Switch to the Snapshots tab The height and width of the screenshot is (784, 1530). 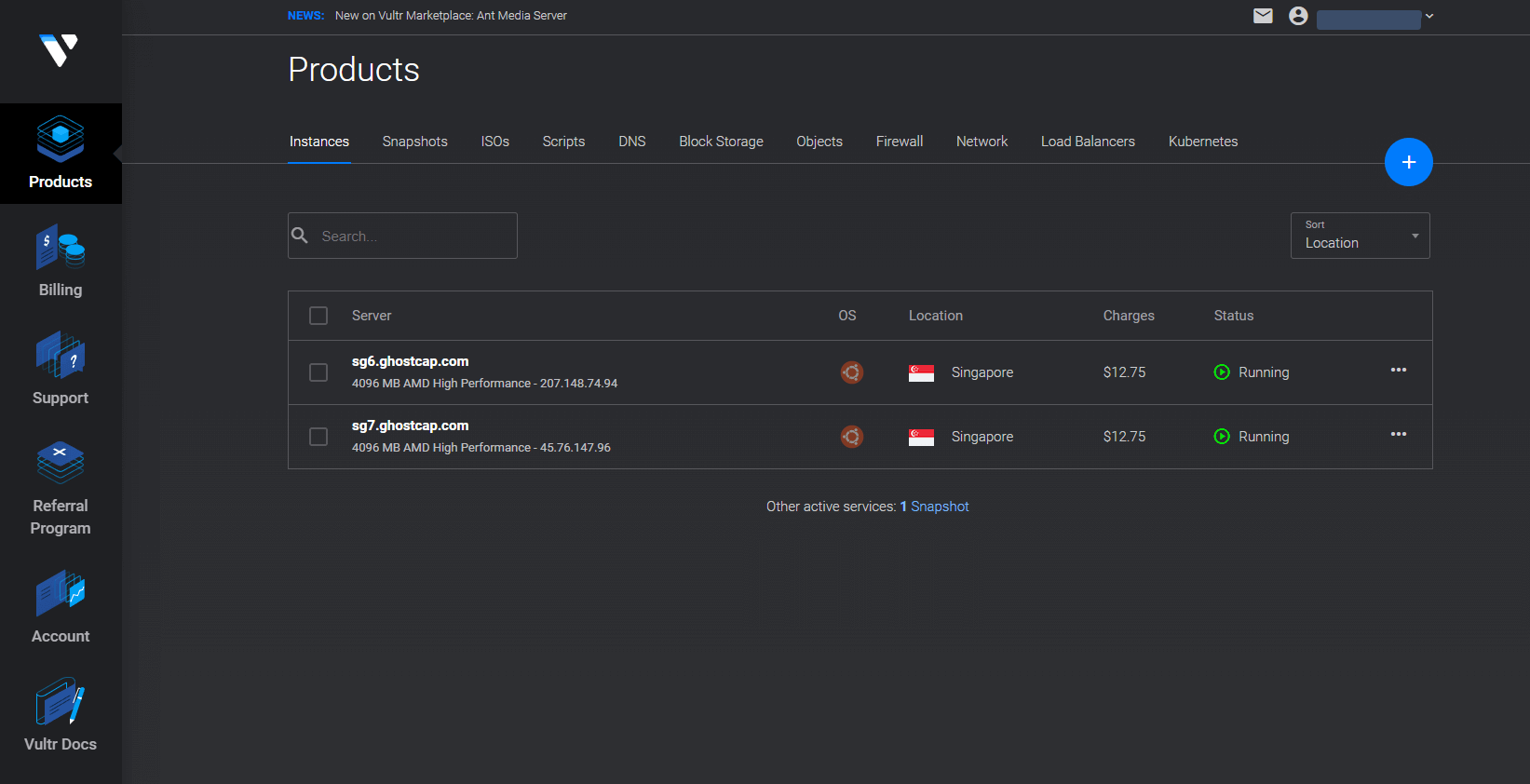[415, 142]
